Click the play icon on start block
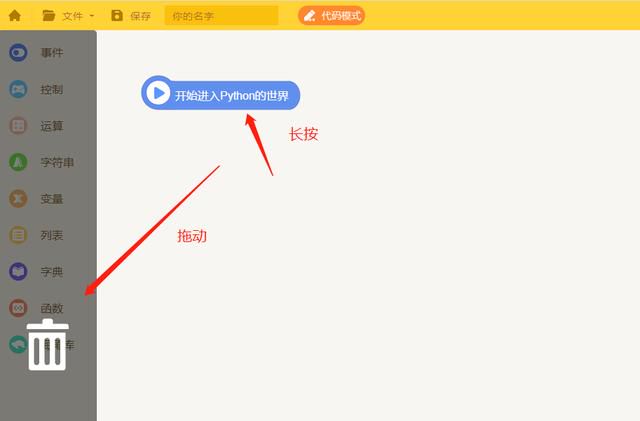Image resolution: width=640 pixels, height=421 pixels. point(158,93)
